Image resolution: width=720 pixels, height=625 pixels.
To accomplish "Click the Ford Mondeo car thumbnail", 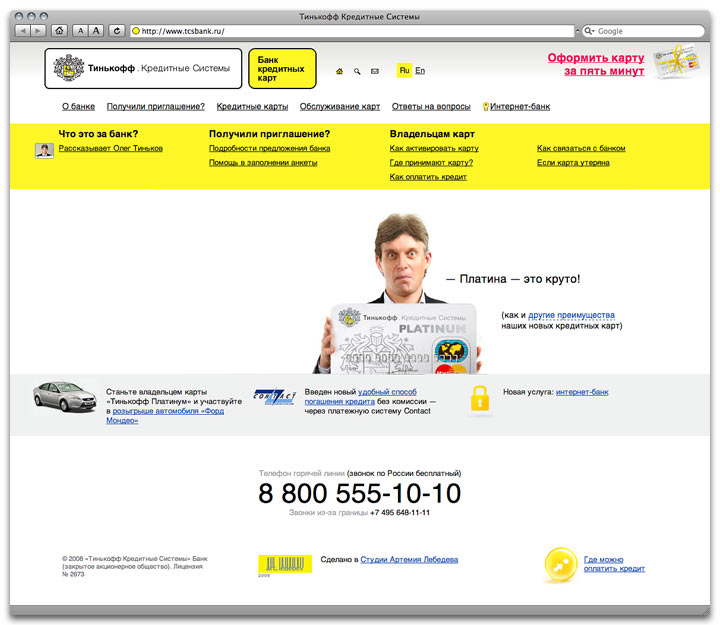I will (62, 397).
